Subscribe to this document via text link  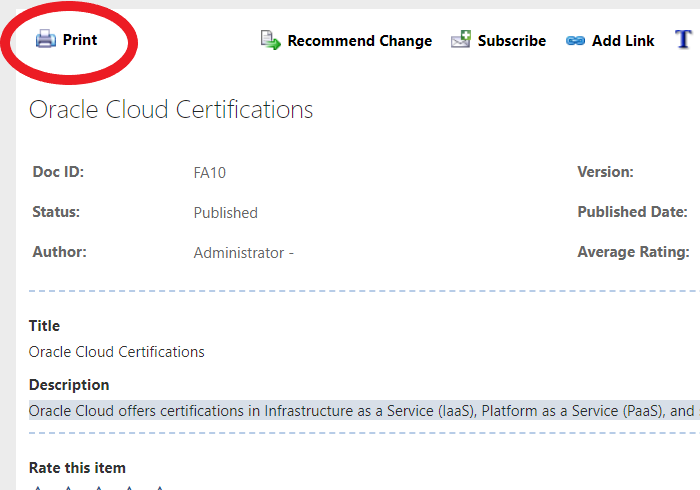pyautogui.click(x=511, y=41)
